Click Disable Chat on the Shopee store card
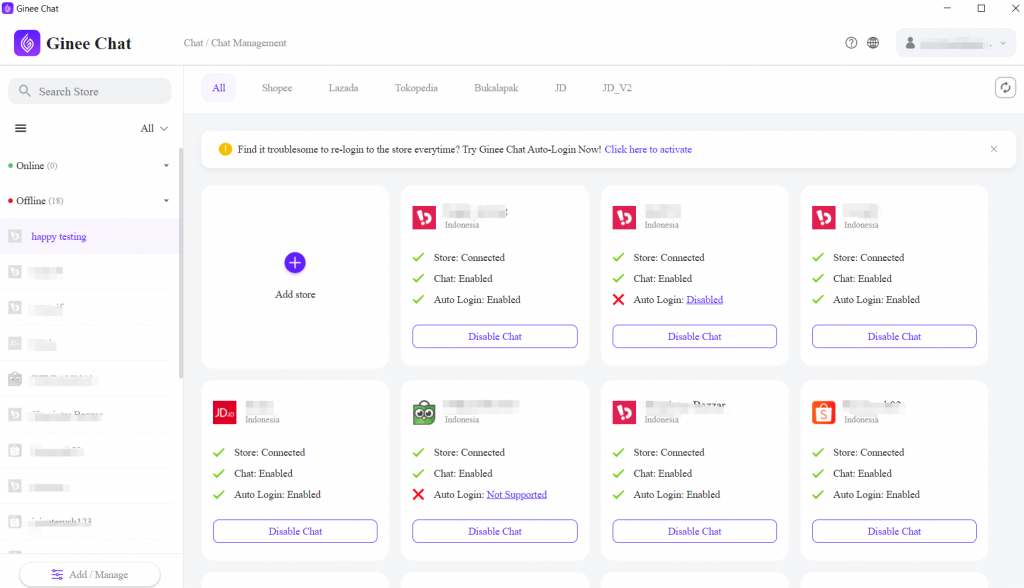 click(x=894, y=531)
